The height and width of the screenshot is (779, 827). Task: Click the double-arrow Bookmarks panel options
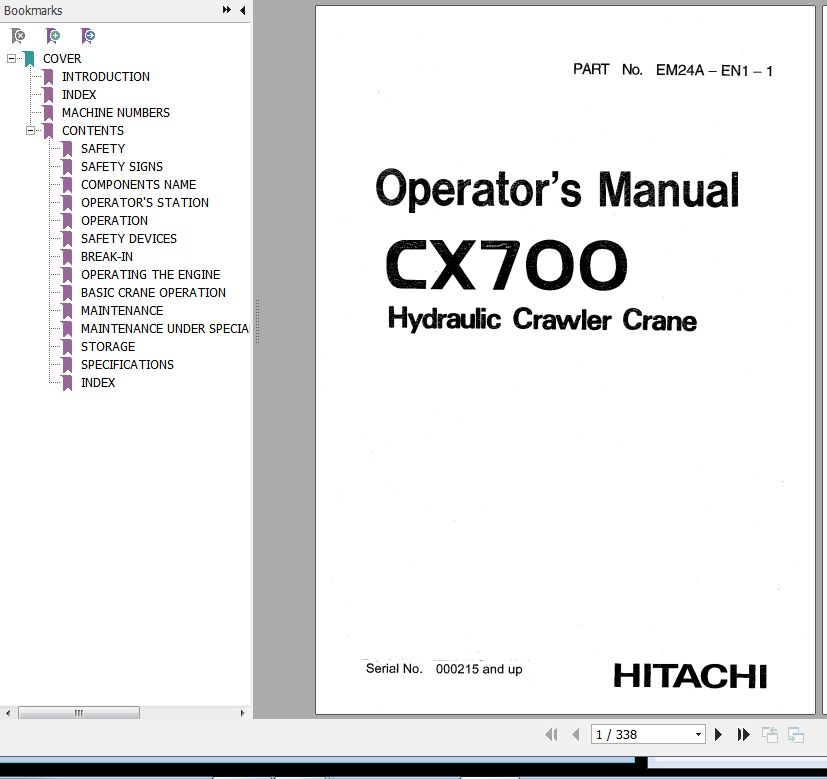[227, 10]
